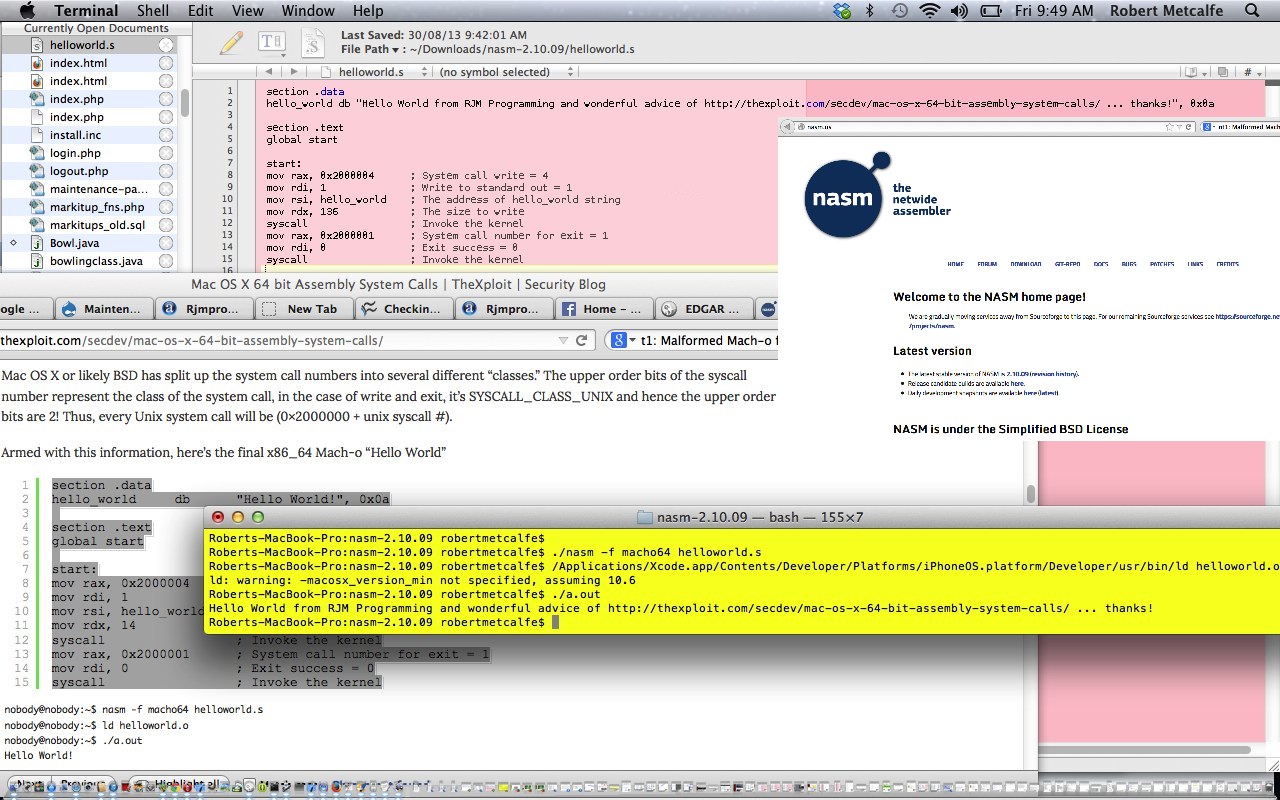Screen dimensions: 1280x800
Task: Open Spotlight search magnifier
Action: click(1252, 11)
